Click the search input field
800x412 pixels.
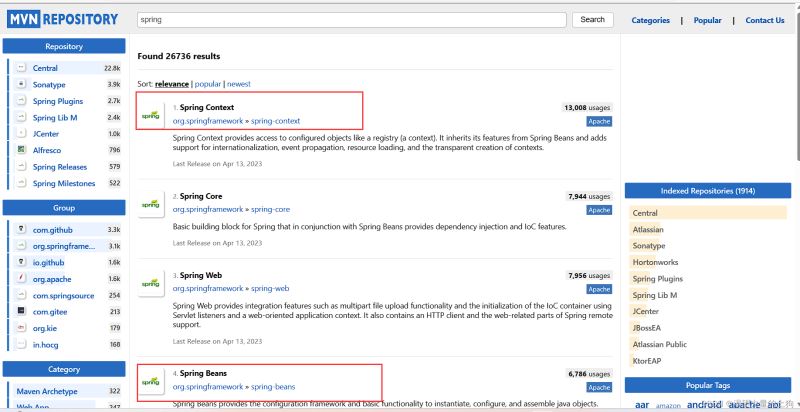click(352, 20)
